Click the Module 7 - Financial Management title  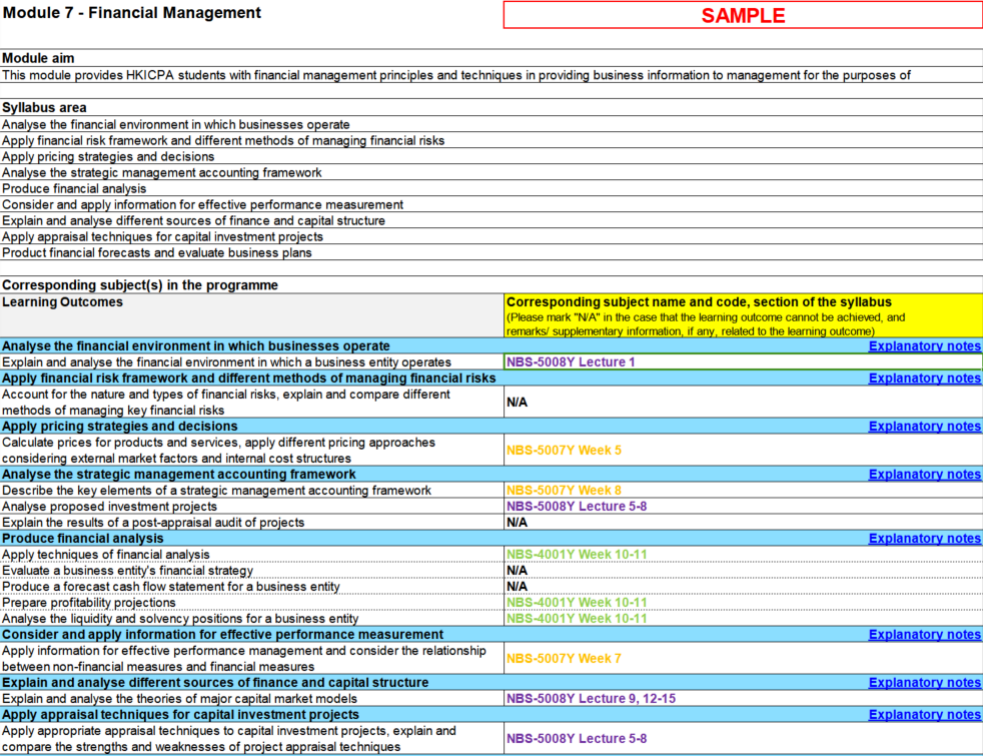coord(132,13)
